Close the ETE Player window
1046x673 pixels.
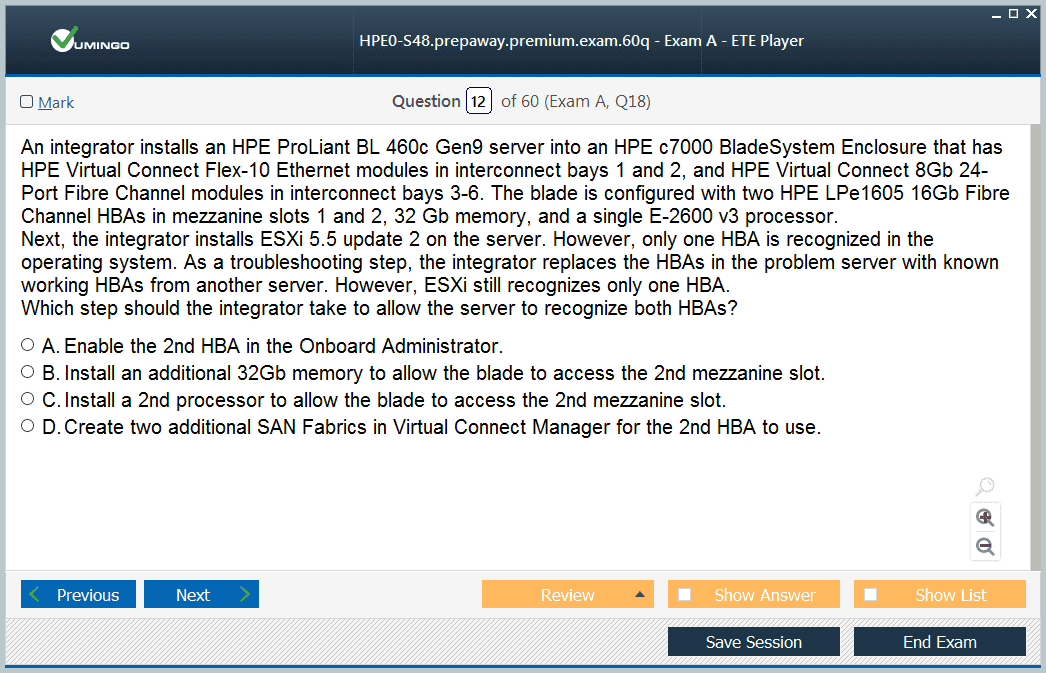(x=1031, y=13)
